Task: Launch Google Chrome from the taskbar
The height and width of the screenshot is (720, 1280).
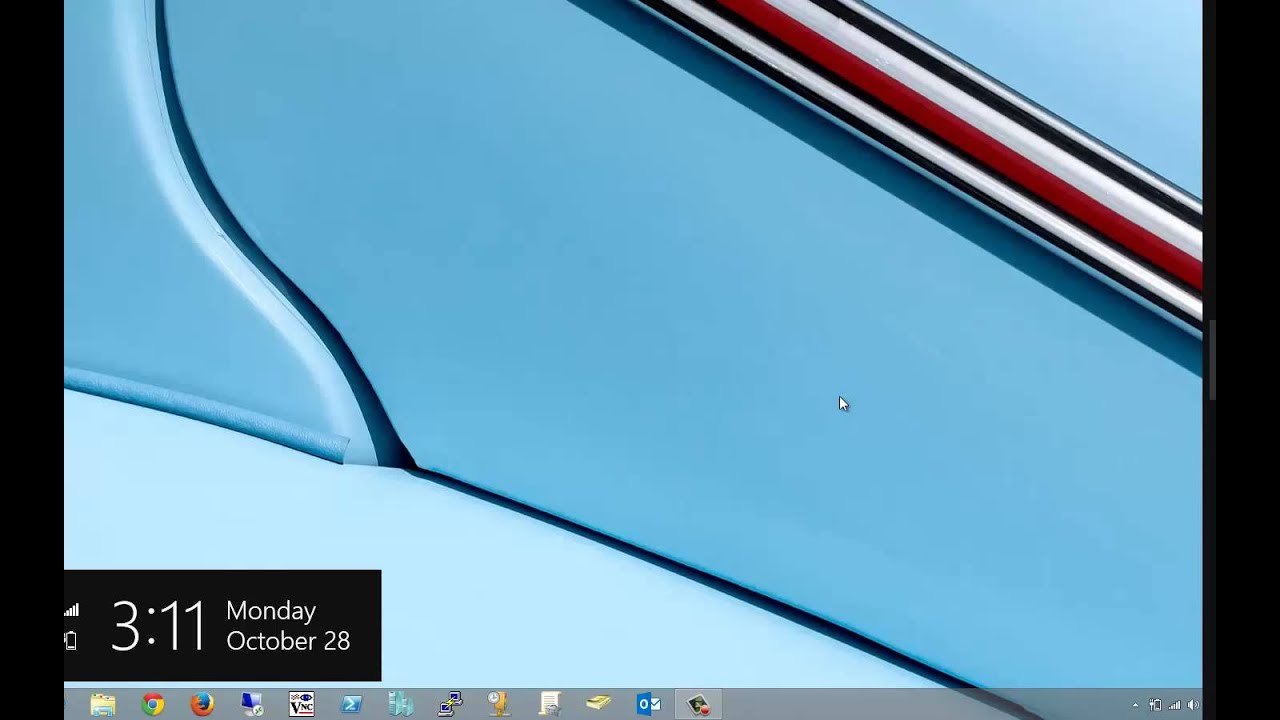Action: pos(152,704)
